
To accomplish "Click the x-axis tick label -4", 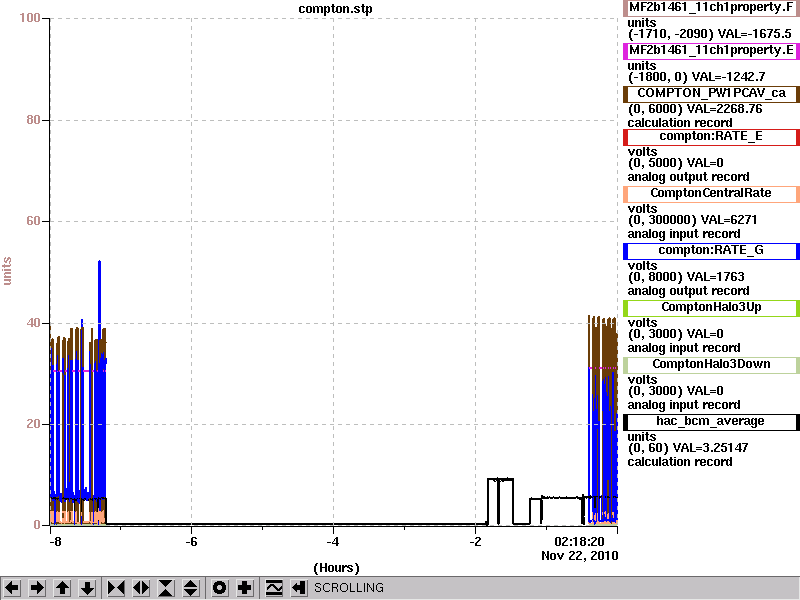I will [x=333, y=541].
